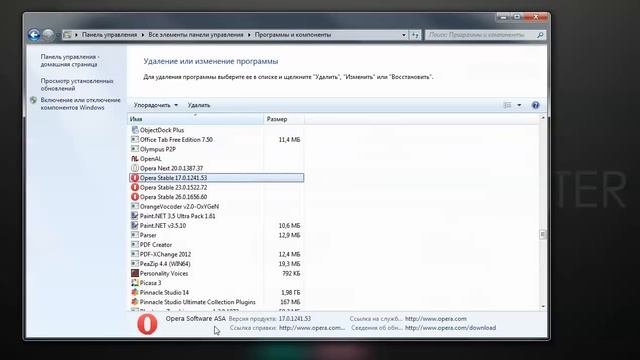Sort by the Имя column header

click(x=196, y=119)
